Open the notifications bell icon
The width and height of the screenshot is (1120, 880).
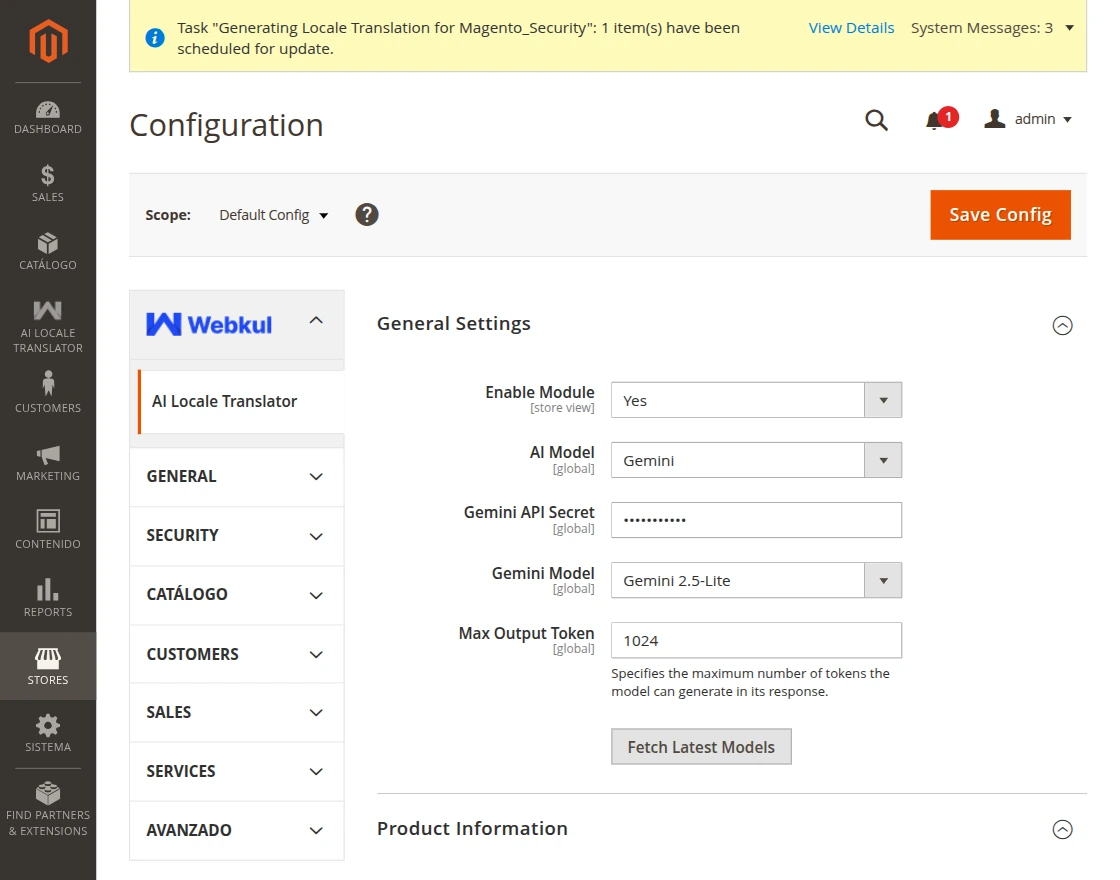934,120
